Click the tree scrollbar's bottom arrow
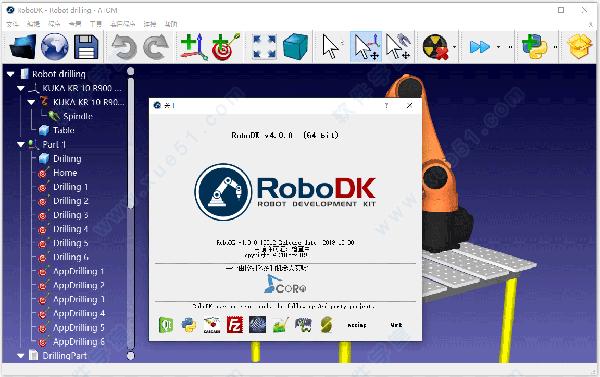Screen dimensions: 600x377 (130, 356)
